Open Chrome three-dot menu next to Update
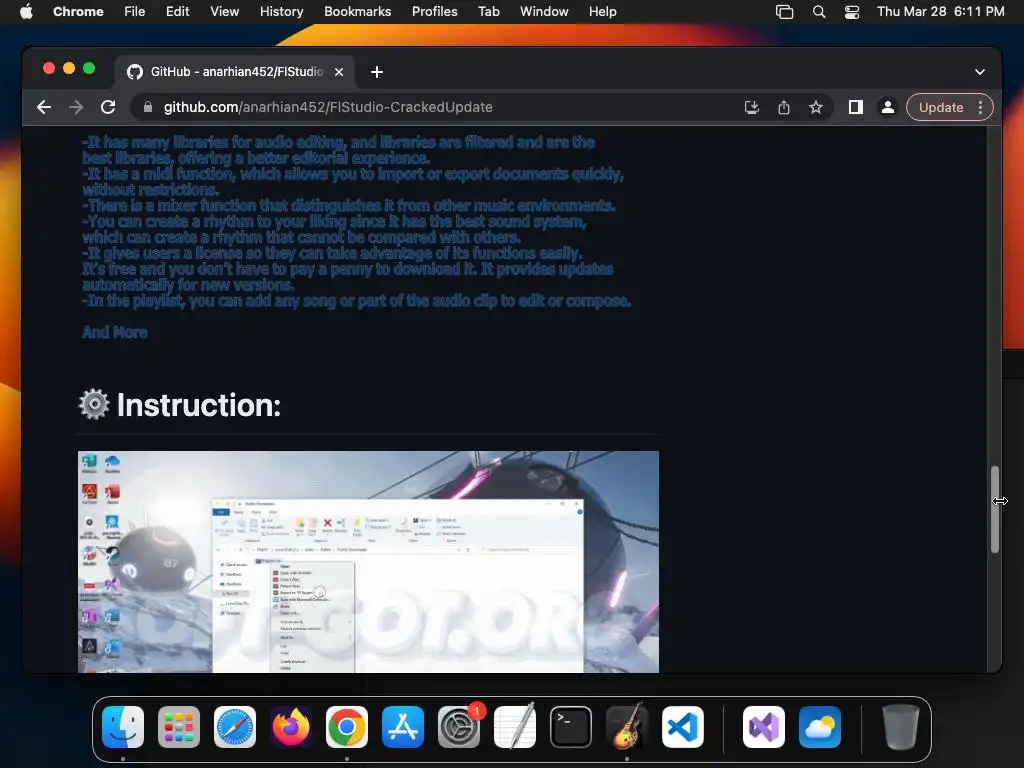 tap(980, 107)
